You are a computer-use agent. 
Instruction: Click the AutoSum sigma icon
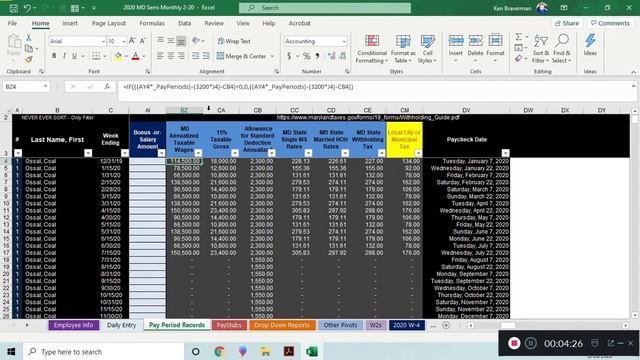pyautogui.click(x=518, y=37)
